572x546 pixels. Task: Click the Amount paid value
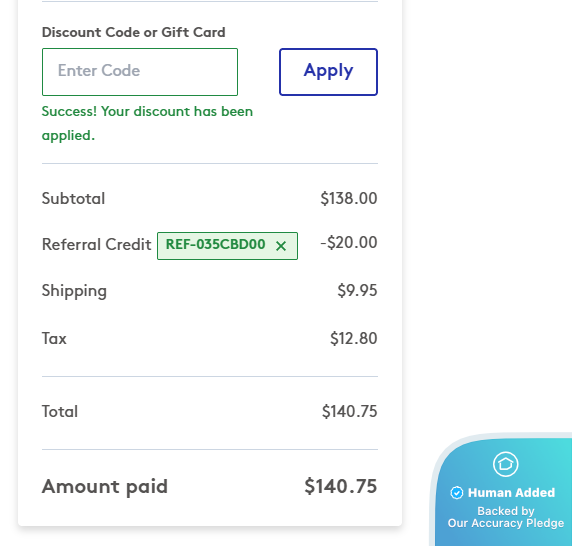pos(341,486)
